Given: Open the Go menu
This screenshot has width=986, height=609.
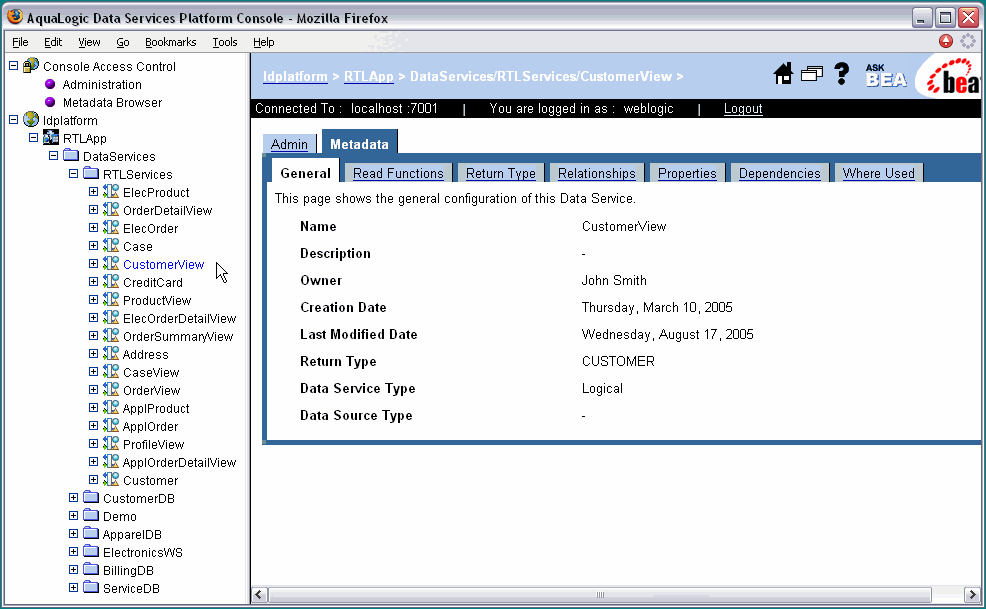Looking at the screenshot, I should point(123,42).
